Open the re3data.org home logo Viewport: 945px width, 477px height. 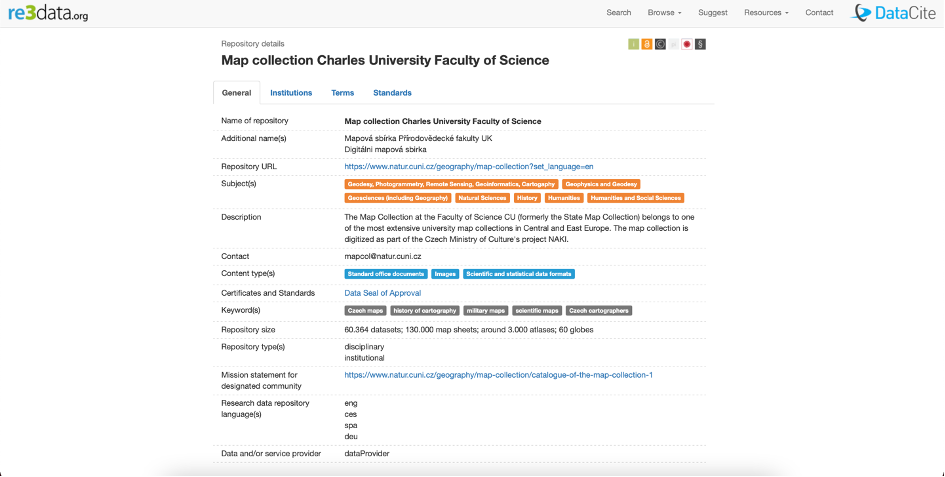click(48, 13)
